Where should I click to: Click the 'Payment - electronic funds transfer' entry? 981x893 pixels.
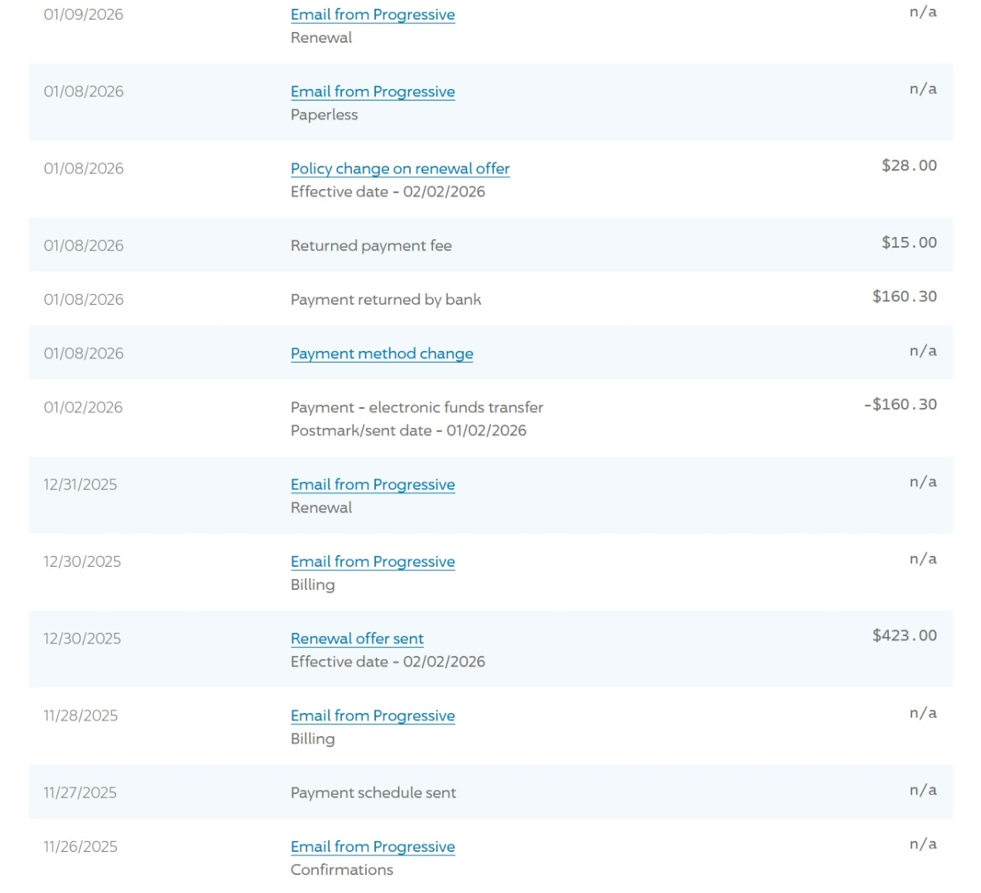(x=416, y=408)
